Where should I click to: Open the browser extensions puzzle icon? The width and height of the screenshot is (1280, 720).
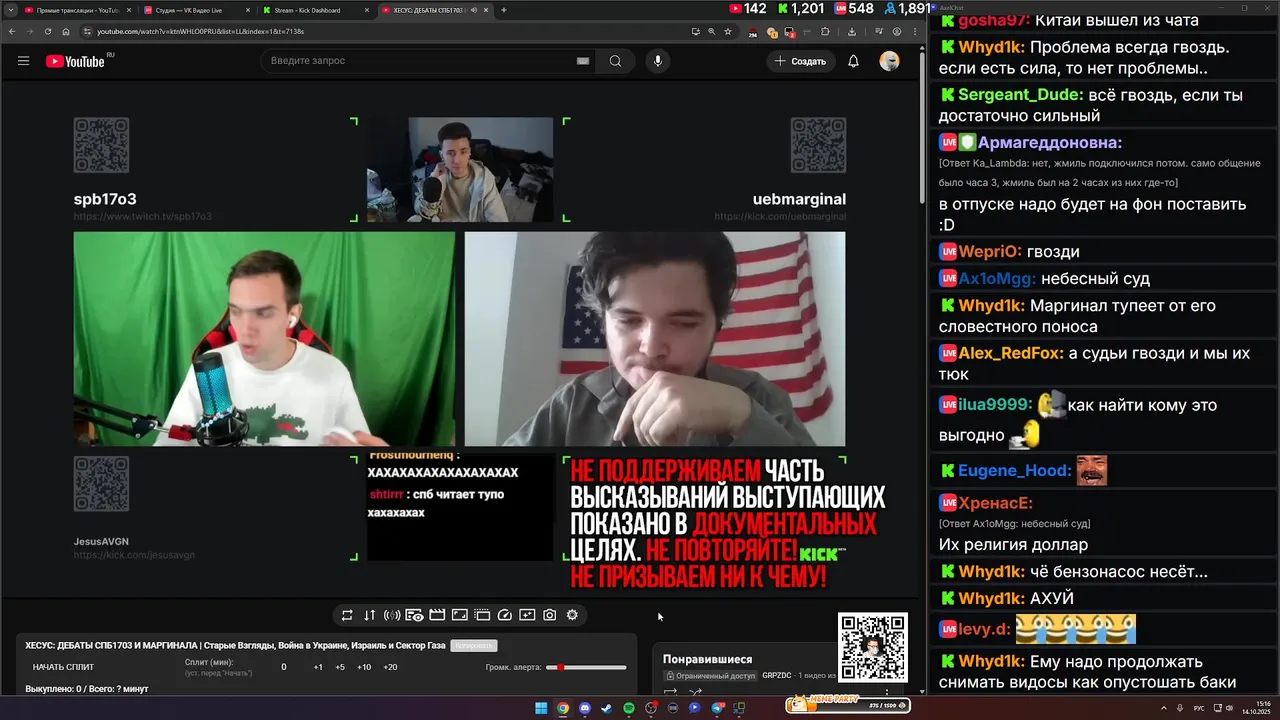(x=825, y=31)
